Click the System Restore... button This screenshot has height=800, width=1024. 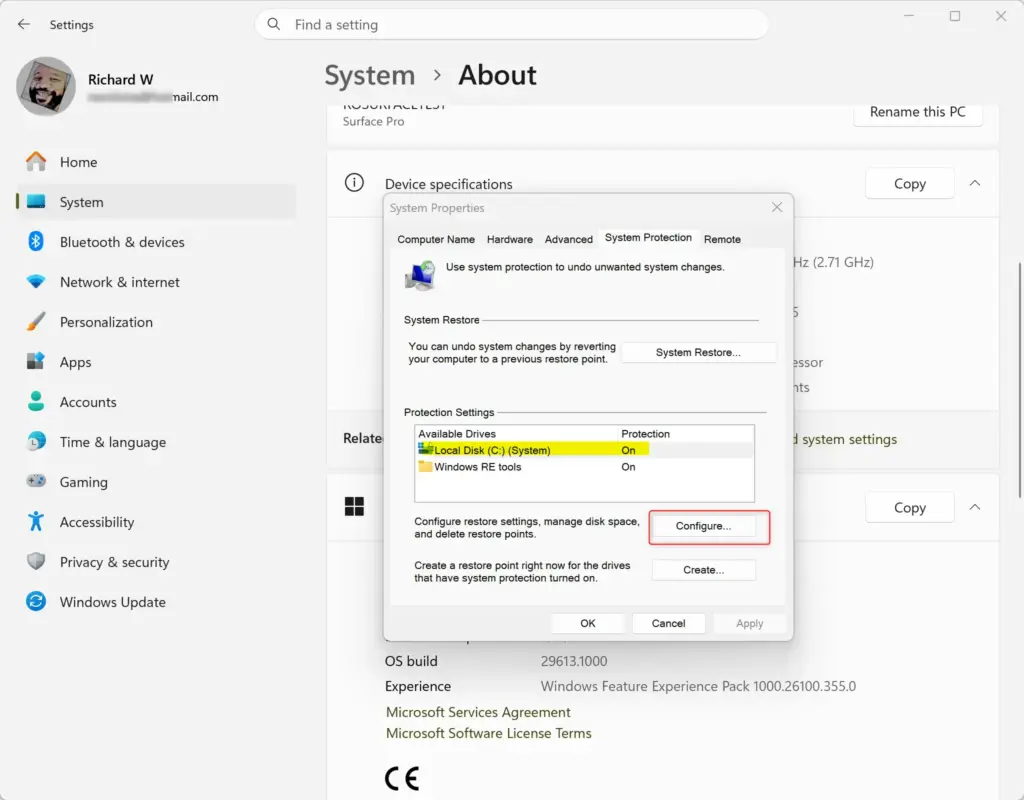click(x=698, y=353)
